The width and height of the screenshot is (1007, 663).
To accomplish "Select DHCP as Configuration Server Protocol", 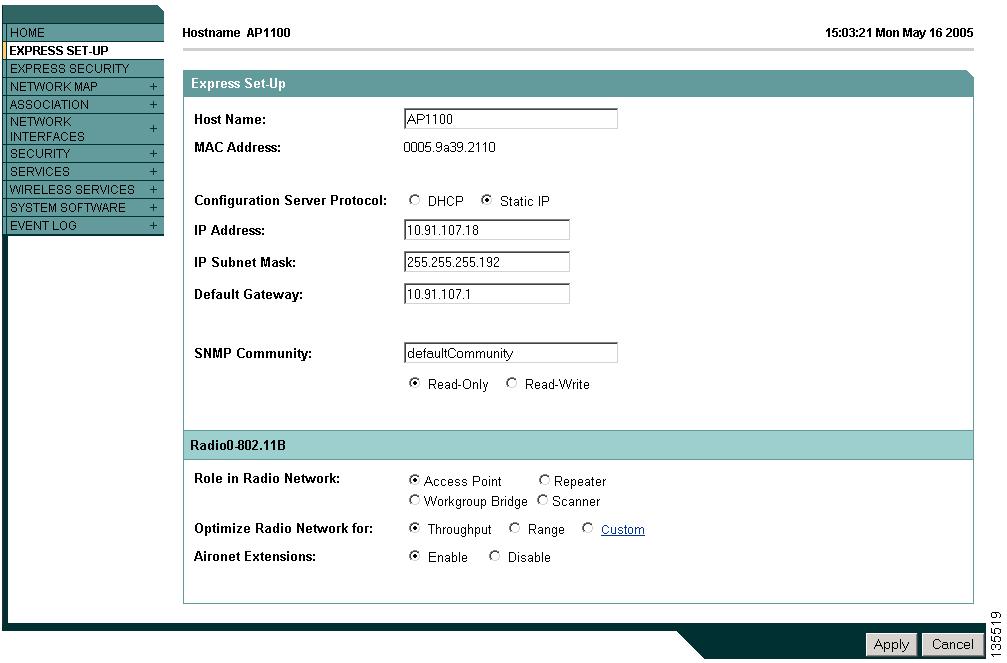I will tap(415, 199).
